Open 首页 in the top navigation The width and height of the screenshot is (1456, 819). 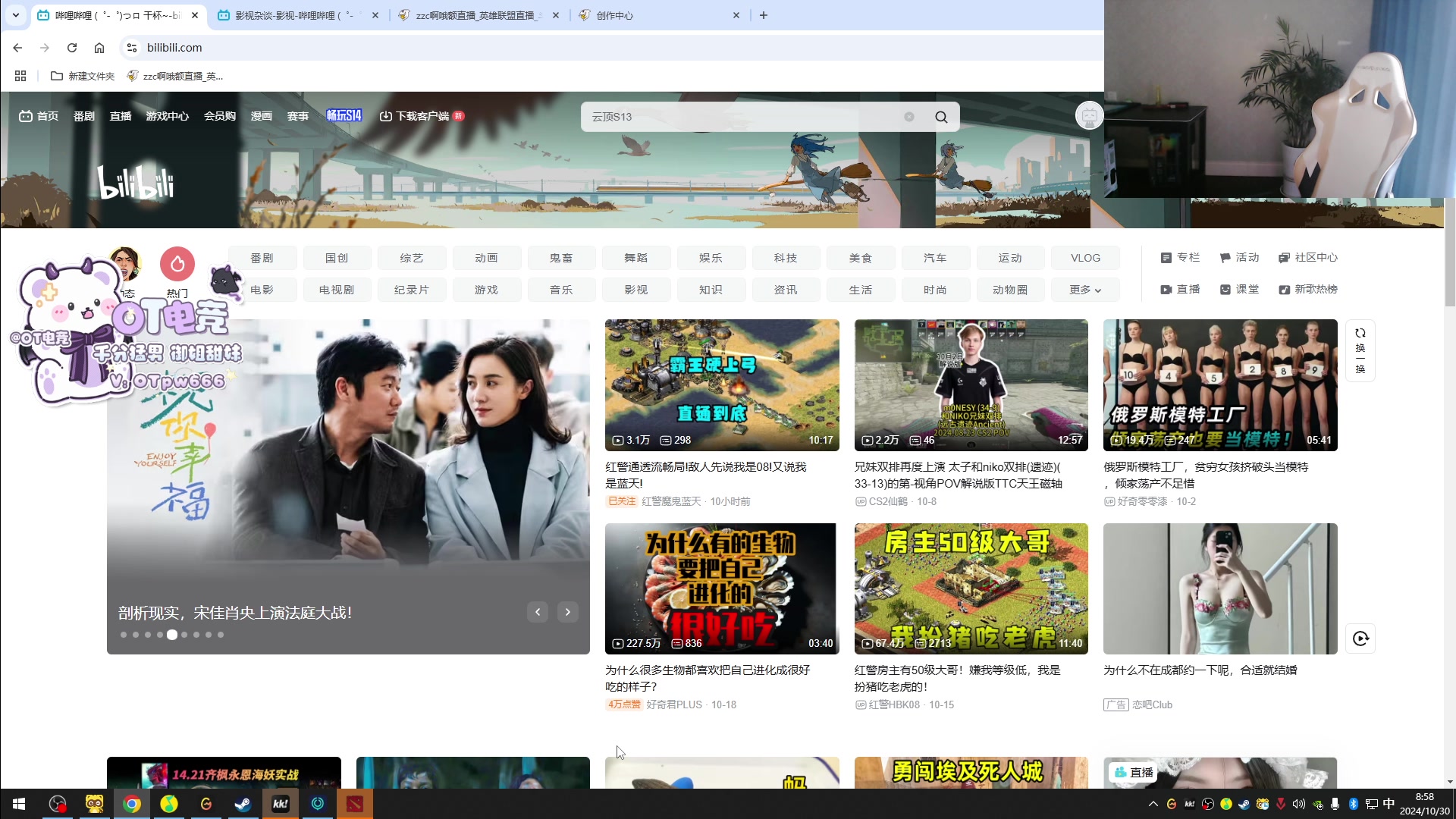tap(39, 116)
